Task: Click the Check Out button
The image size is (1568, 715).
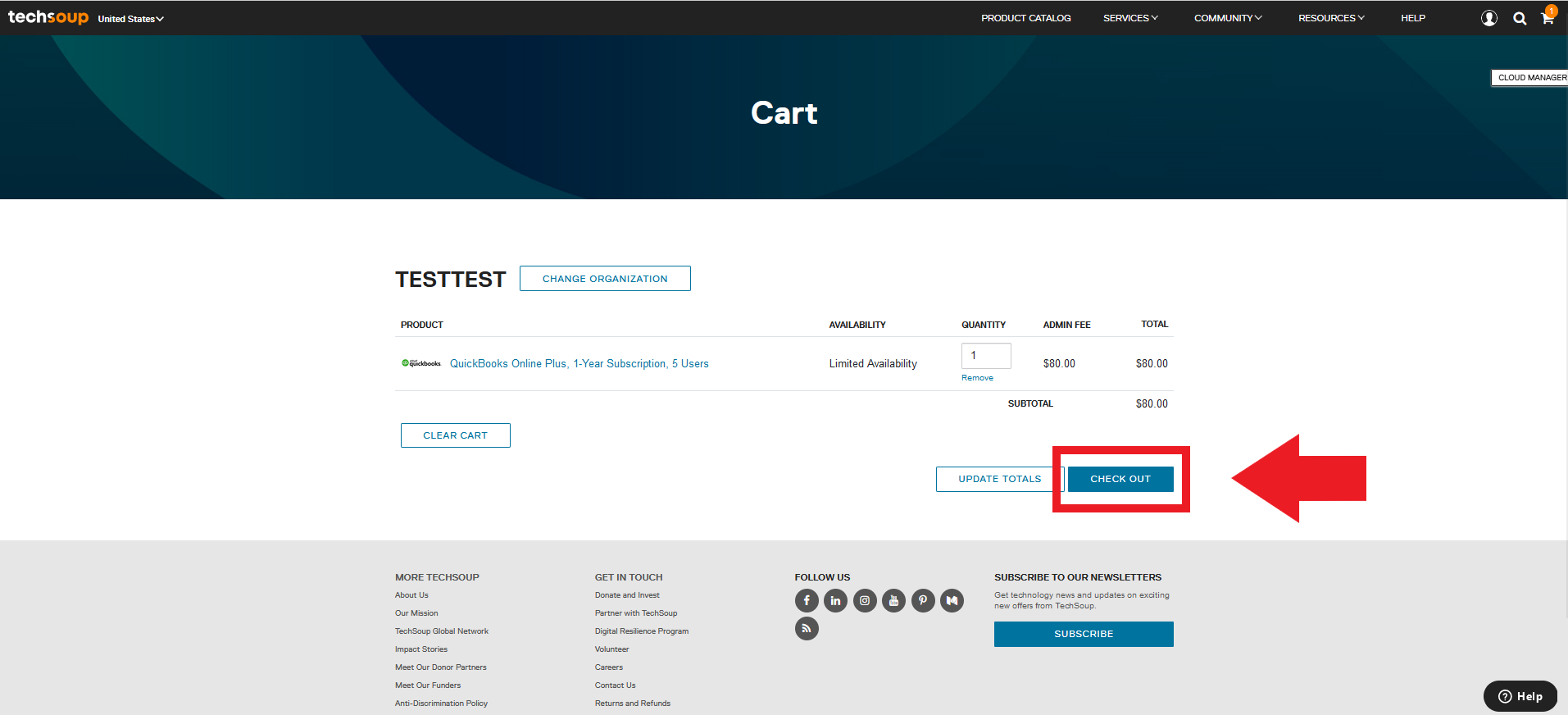Action: click(1120, 479)
